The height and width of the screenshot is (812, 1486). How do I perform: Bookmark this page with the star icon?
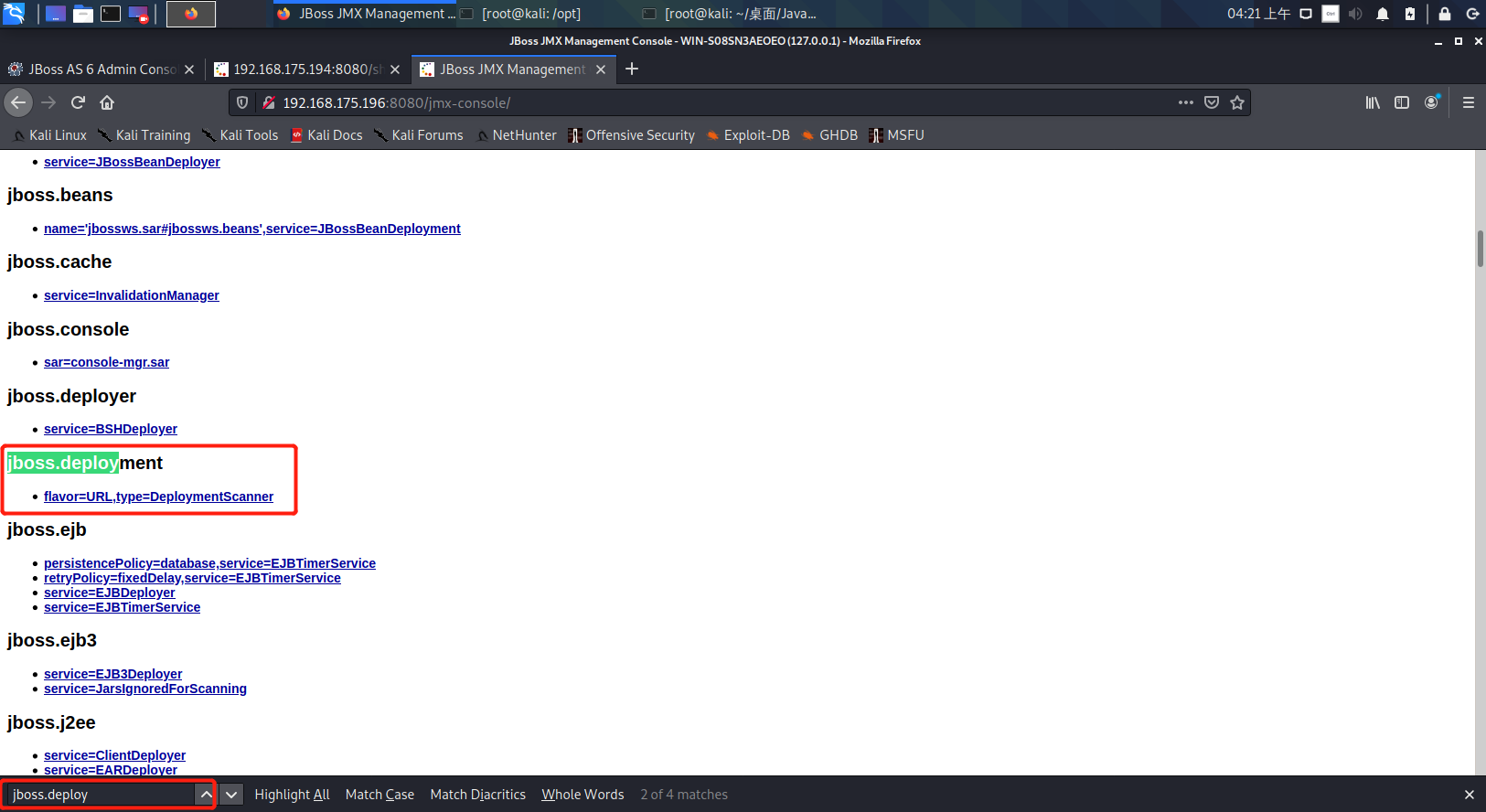tap(1237, 102)
